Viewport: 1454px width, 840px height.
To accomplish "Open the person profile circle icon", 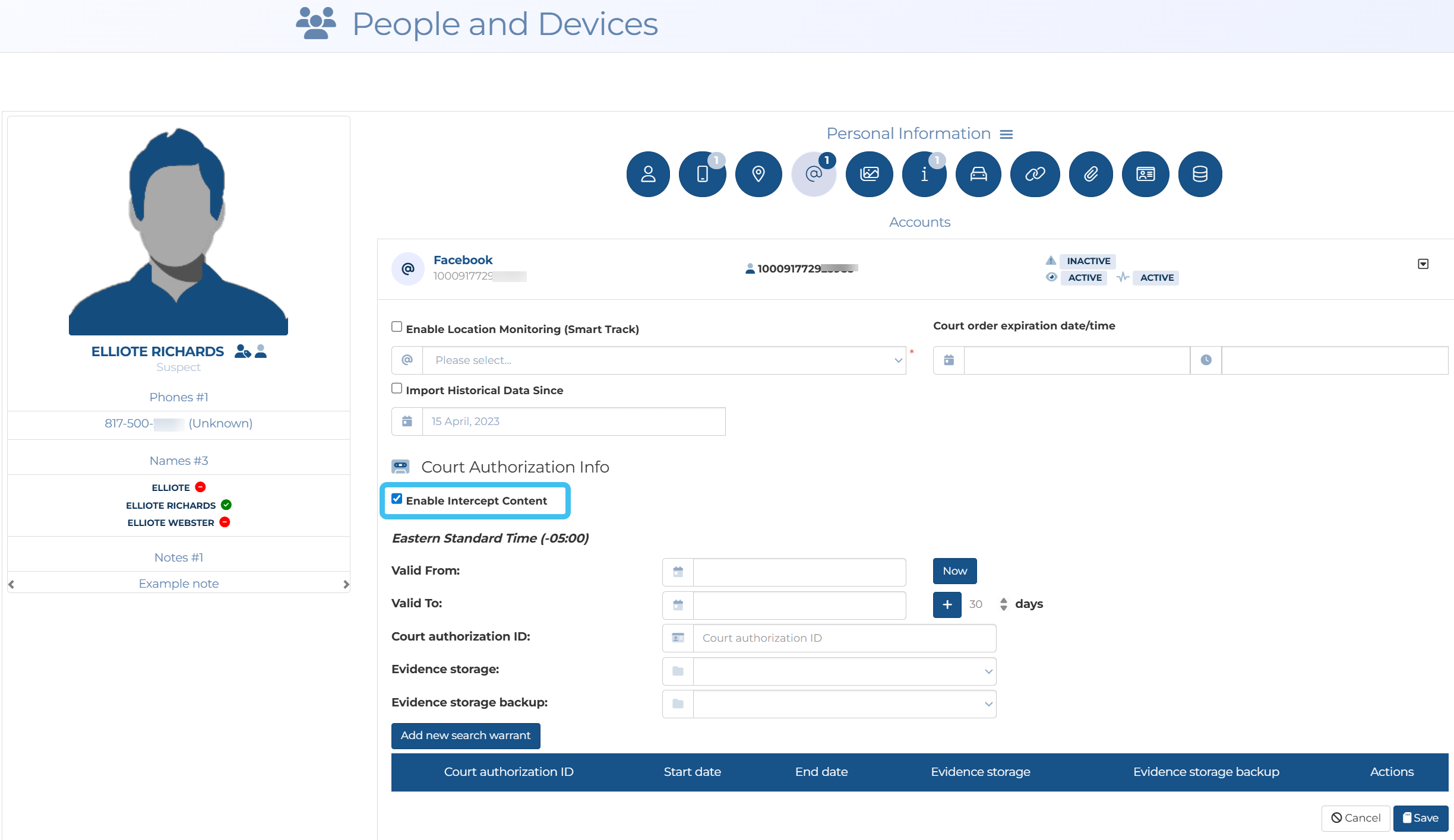I will [x=648, y=174].
